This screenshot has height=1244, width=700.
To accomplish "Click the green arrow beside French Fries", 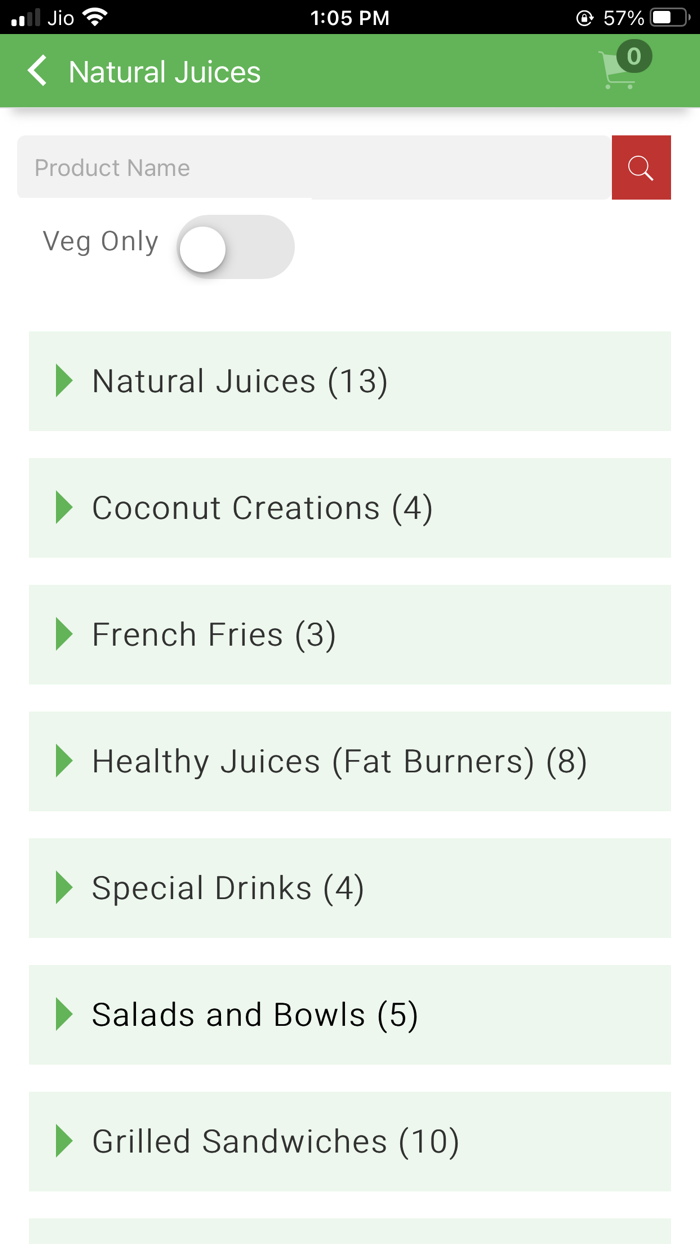I will [65, 634].
